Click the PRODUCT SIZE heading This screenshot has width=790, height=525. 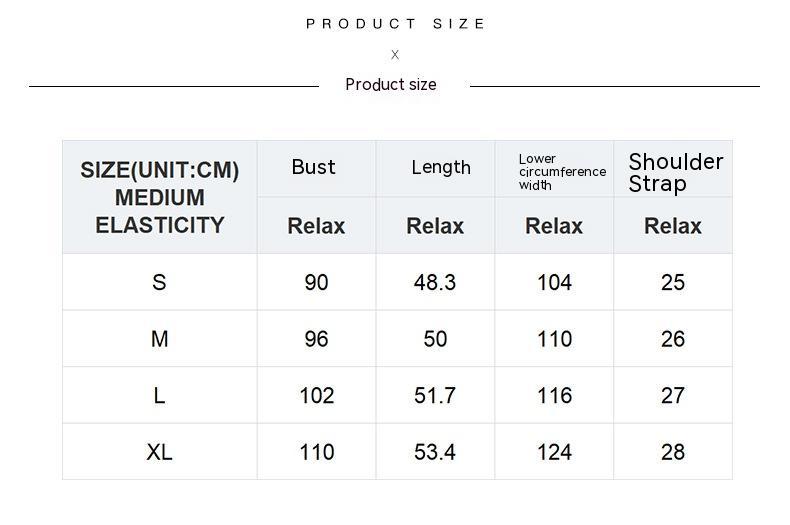click(x=396, y=24)
